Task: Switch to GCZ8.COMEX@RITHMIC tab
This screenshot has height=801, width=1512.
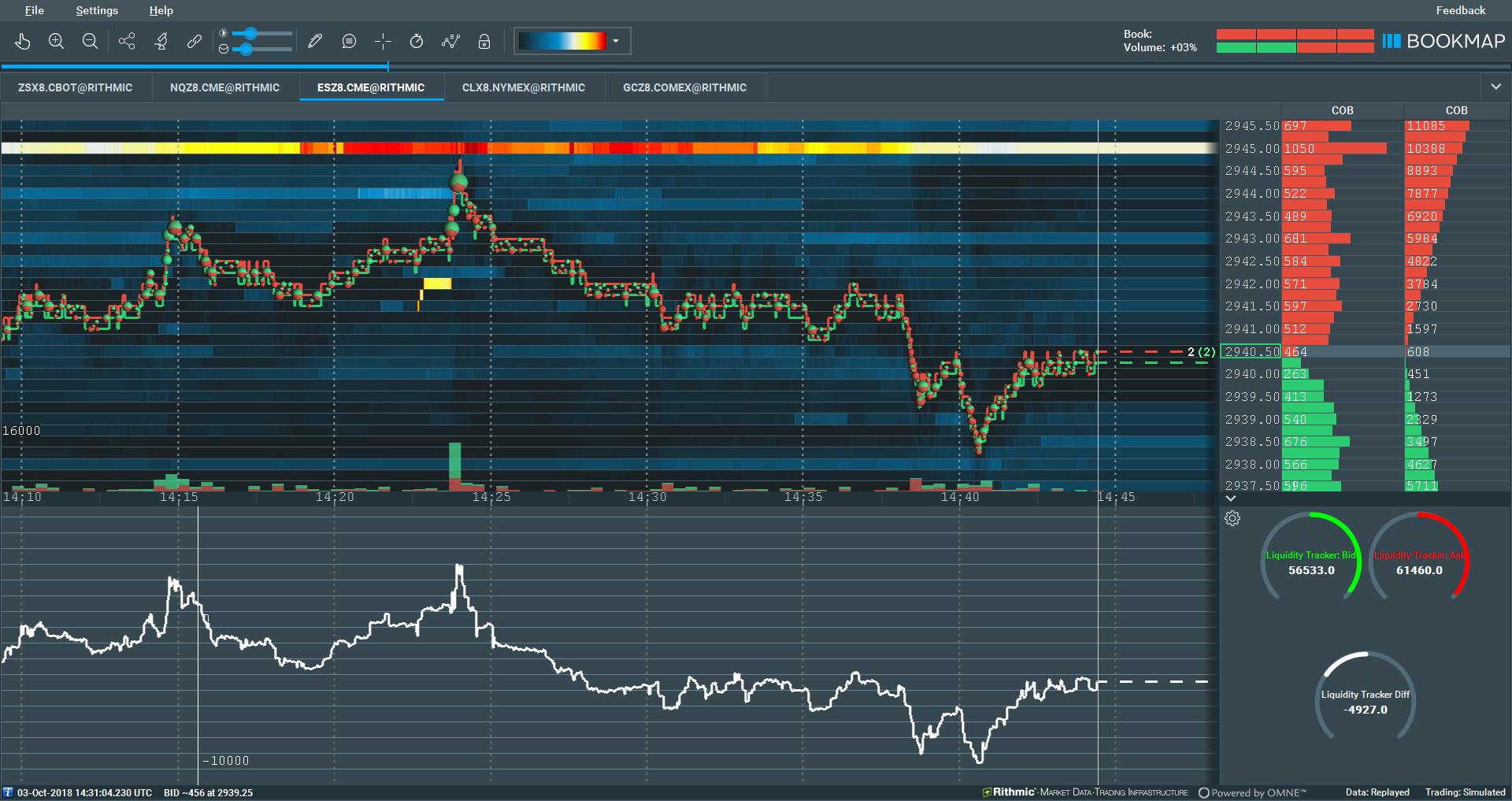Action: [684, 87]
